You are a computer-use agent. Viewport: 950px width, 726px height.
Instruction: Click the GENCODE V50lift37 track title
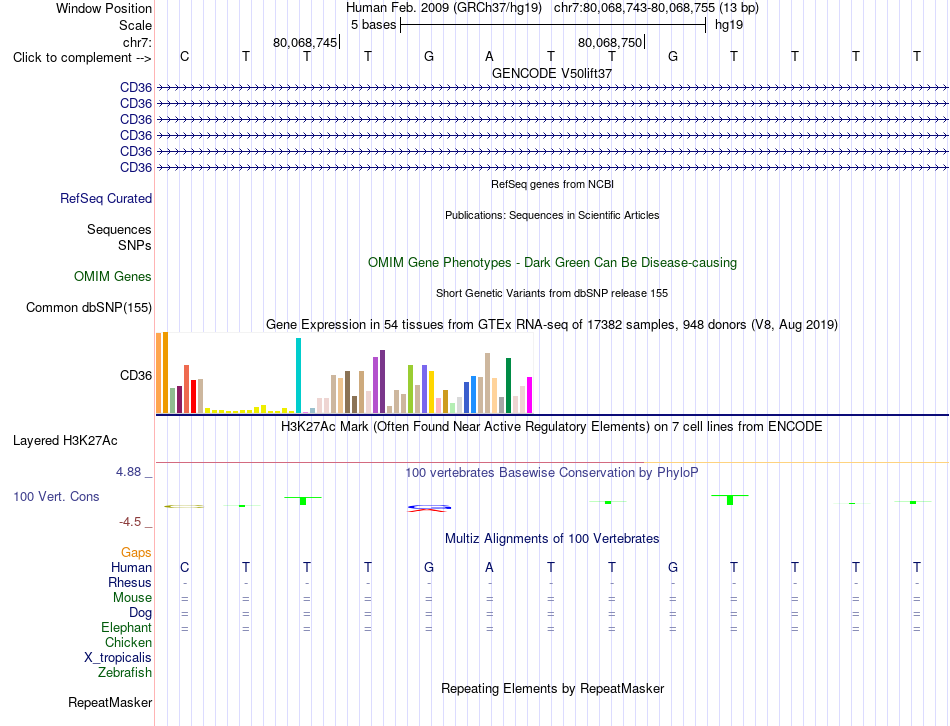(552, 73)
